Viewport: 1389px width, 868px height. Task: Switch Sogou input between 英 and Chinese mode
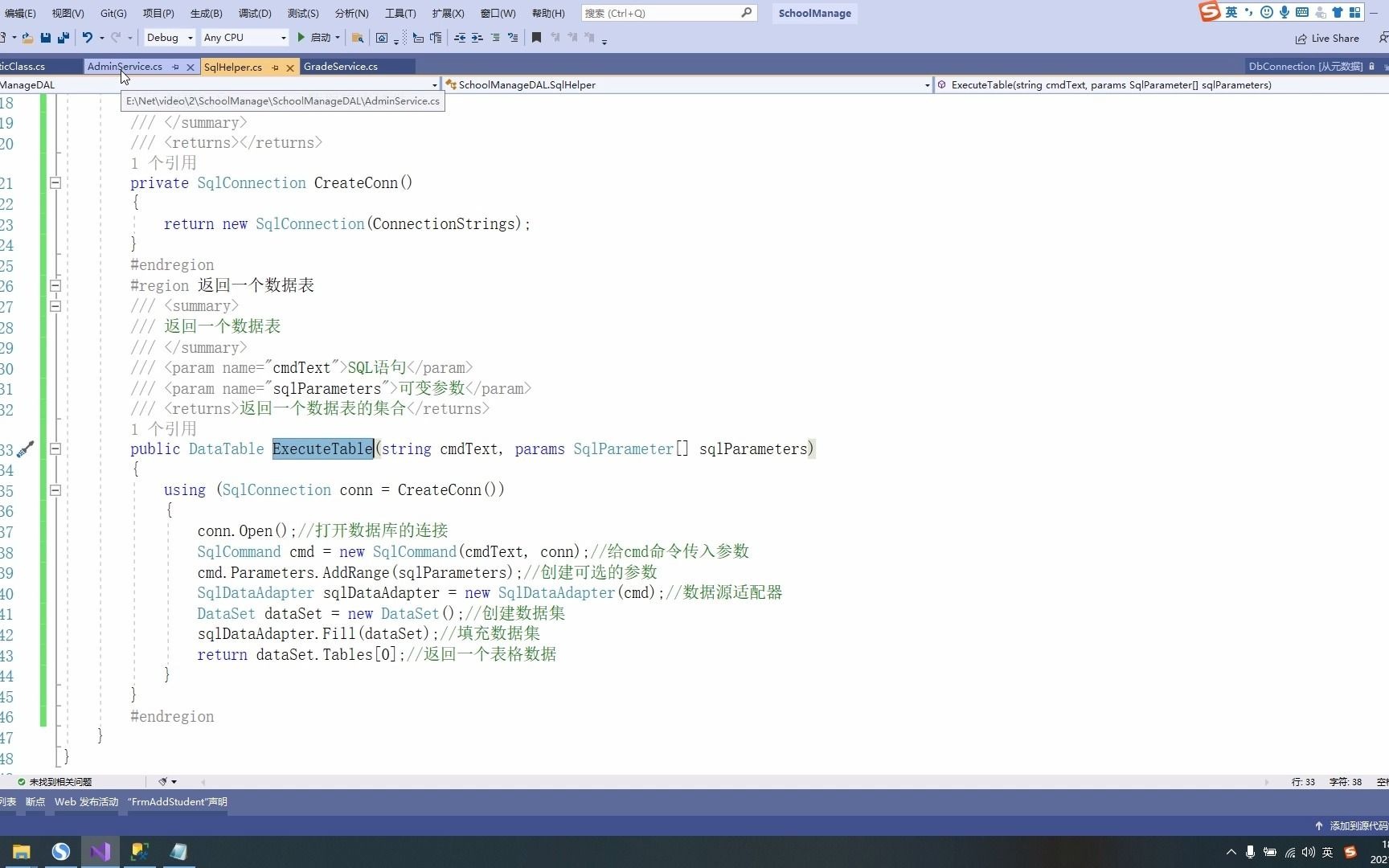point(1231,12)
